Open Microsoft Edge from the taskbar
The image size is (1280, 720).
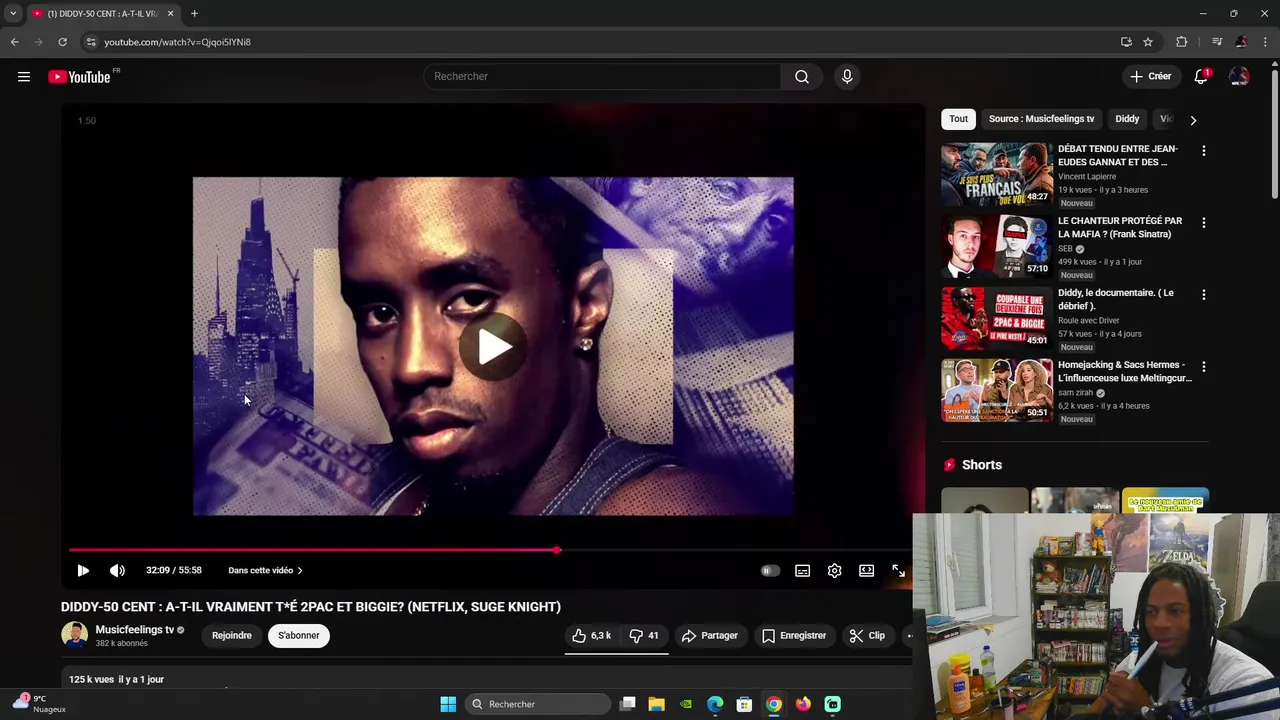(715, 704)
